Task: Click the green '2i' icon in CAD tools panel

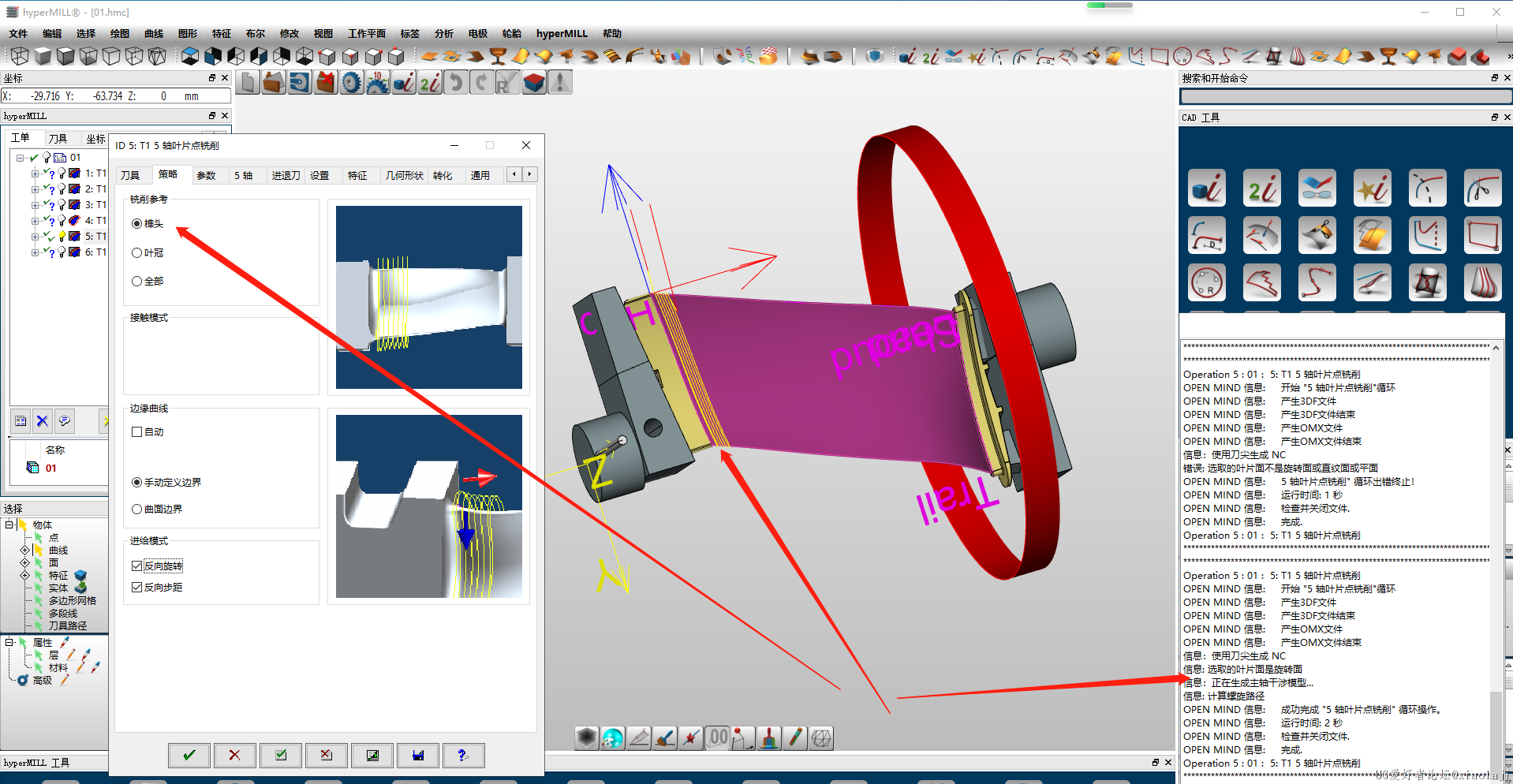Action: point(1261,188)
